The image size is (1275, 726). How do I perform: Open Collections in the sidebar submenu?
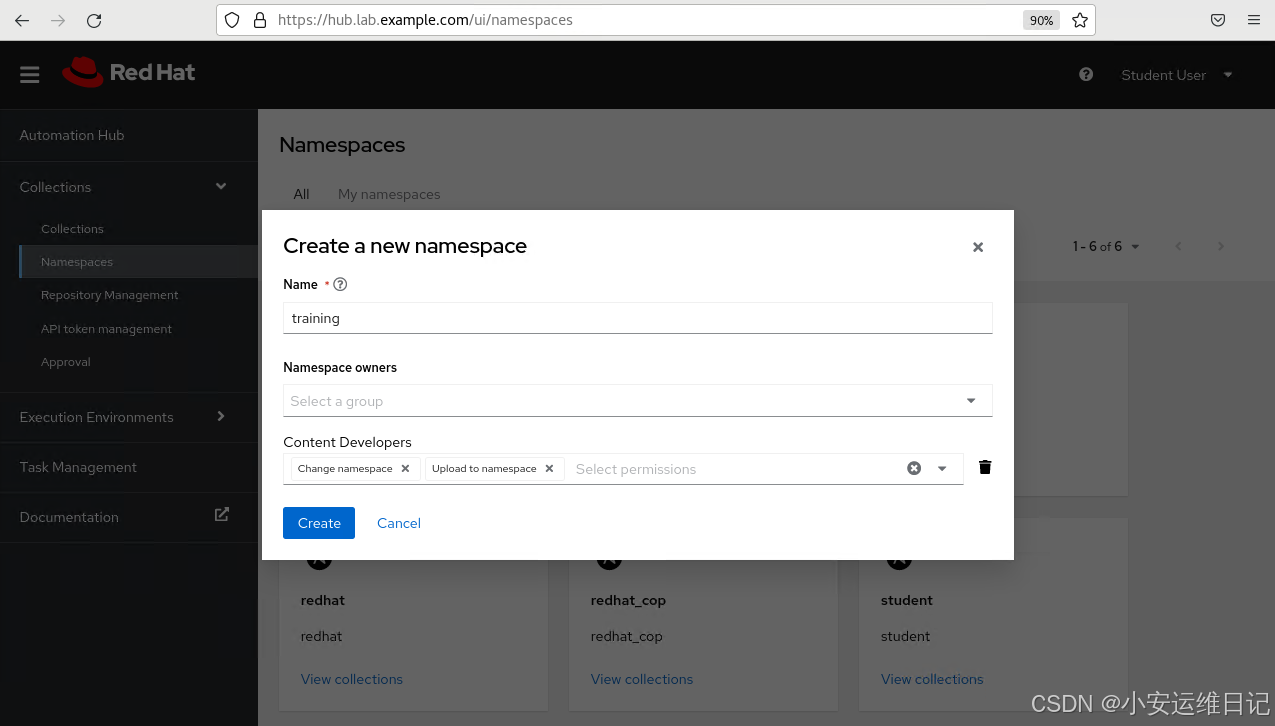(72, 229)
